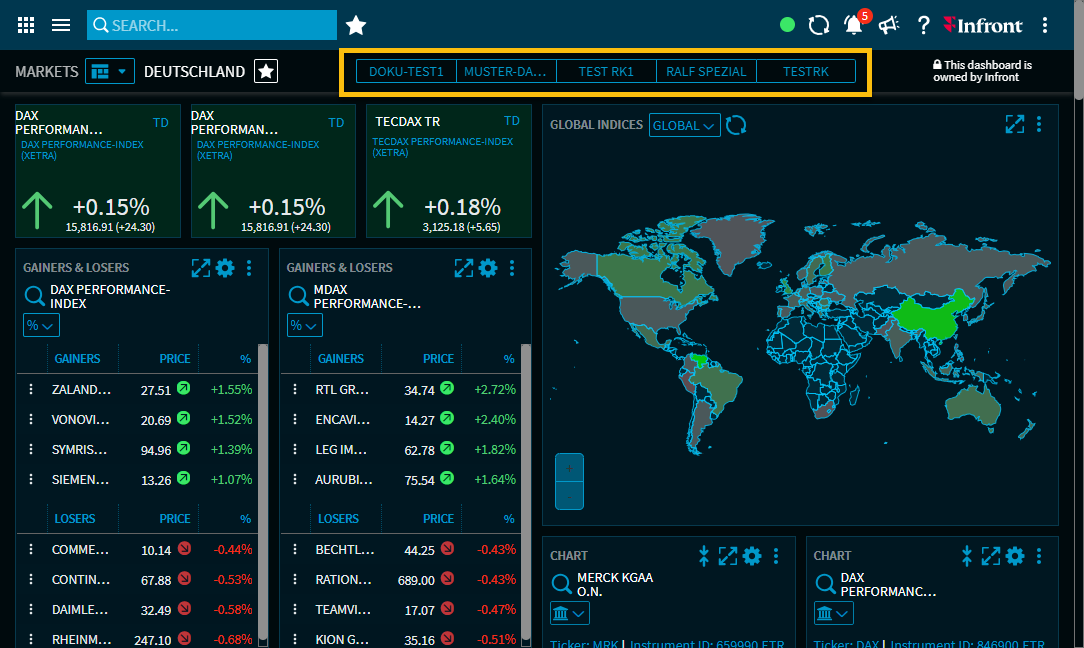Open the % dropdown in MDAX Gainers & Losers
Screen dimensions: 1084x648
pos(304,325)
